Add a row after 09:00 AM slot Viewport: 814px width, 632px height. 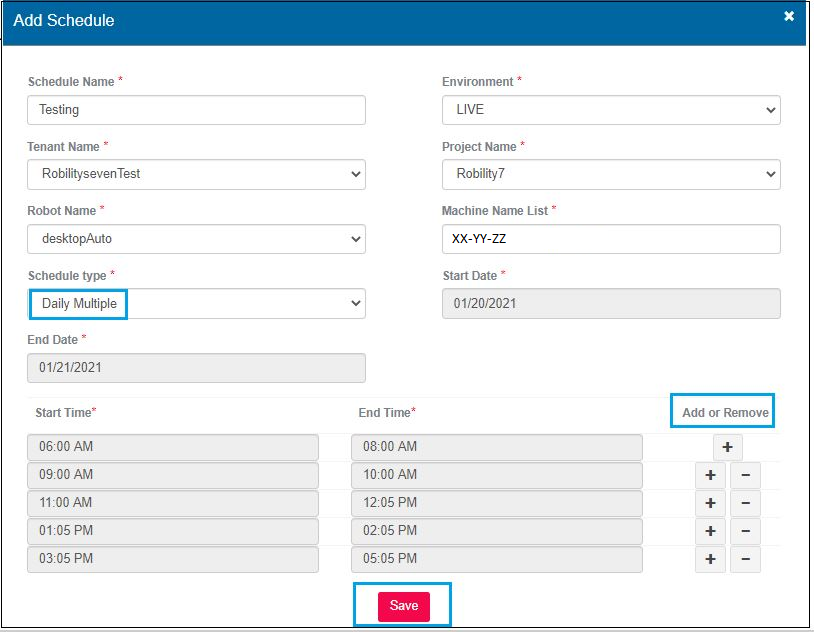(709, 475)
